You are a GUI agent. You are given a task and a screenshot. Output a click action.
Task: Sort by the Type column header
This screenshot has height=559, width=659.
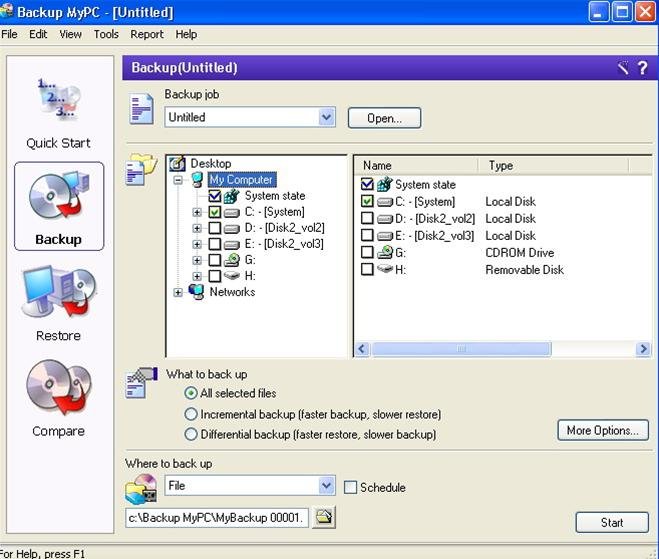(554, 166)
